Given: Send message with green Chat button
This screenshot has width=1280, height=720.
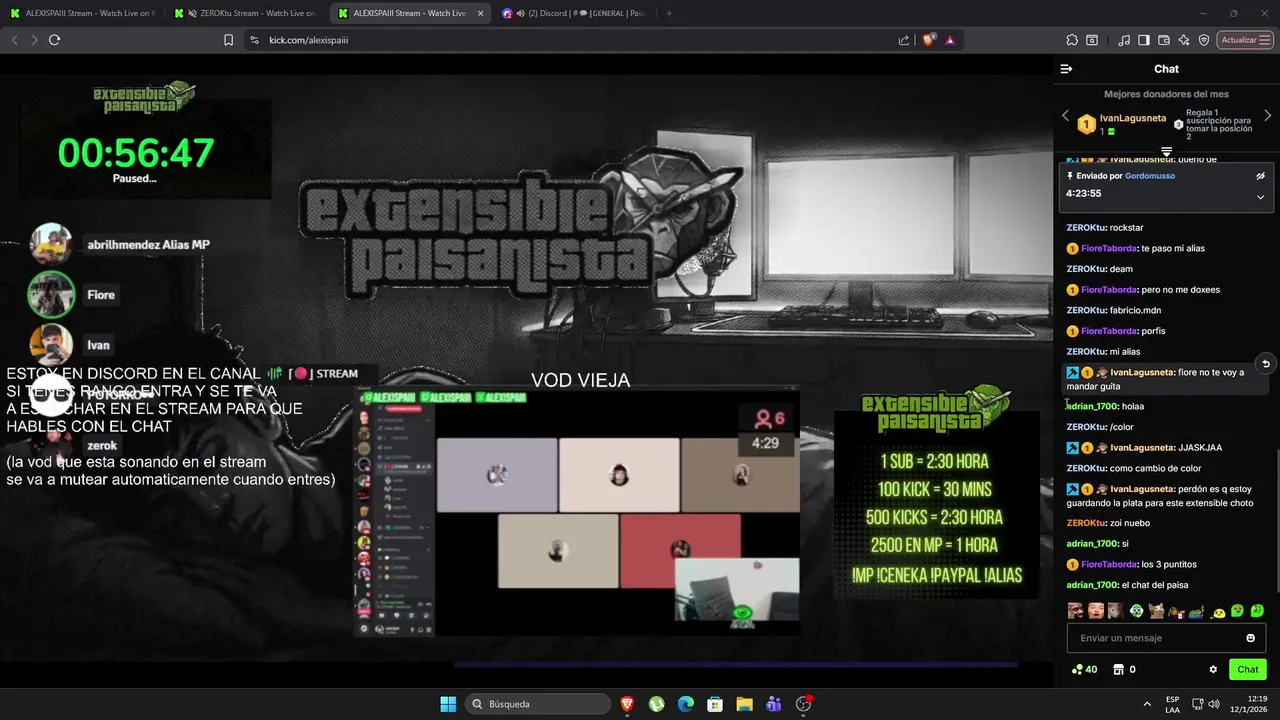Looking at the screenshot, I should pos(1248,670).
